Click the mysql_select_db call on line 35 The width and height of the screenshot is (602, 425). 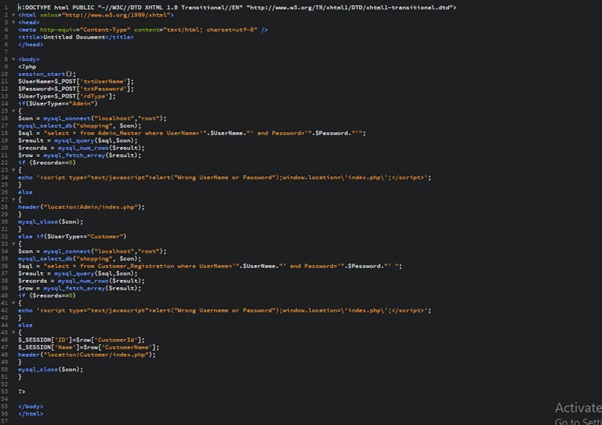(79, 259)
